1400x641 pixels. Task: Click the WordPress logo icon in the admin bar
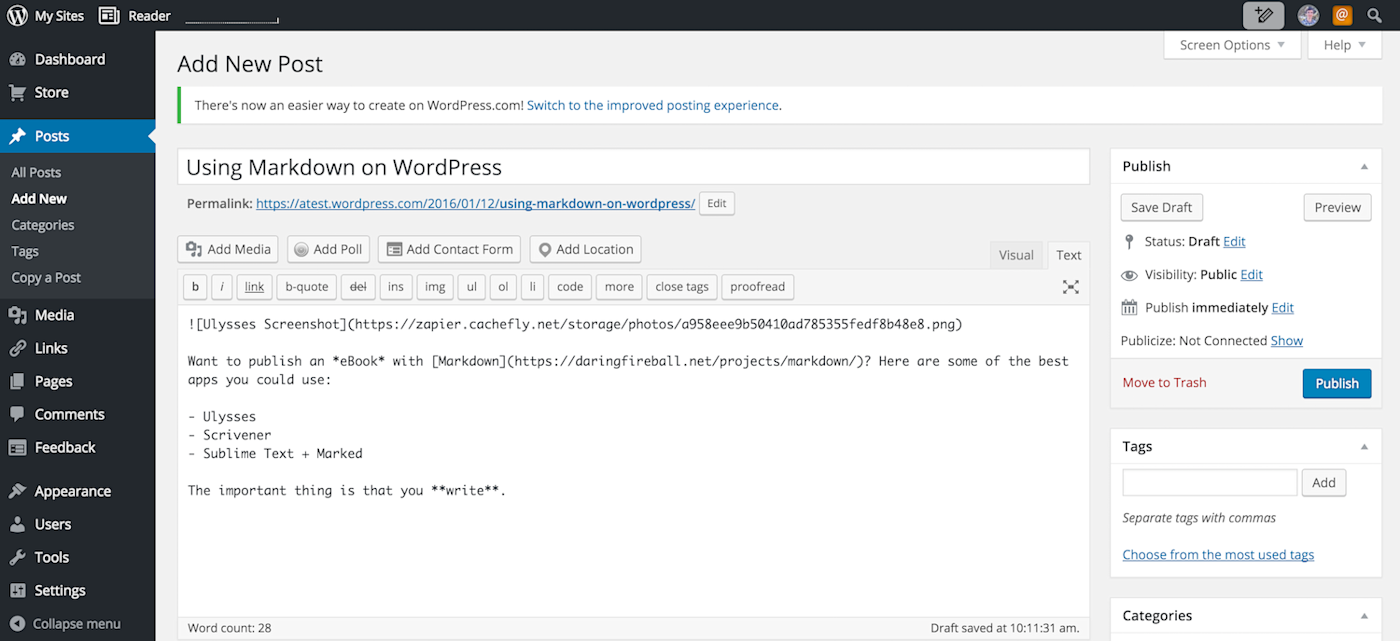coord(17,15)
